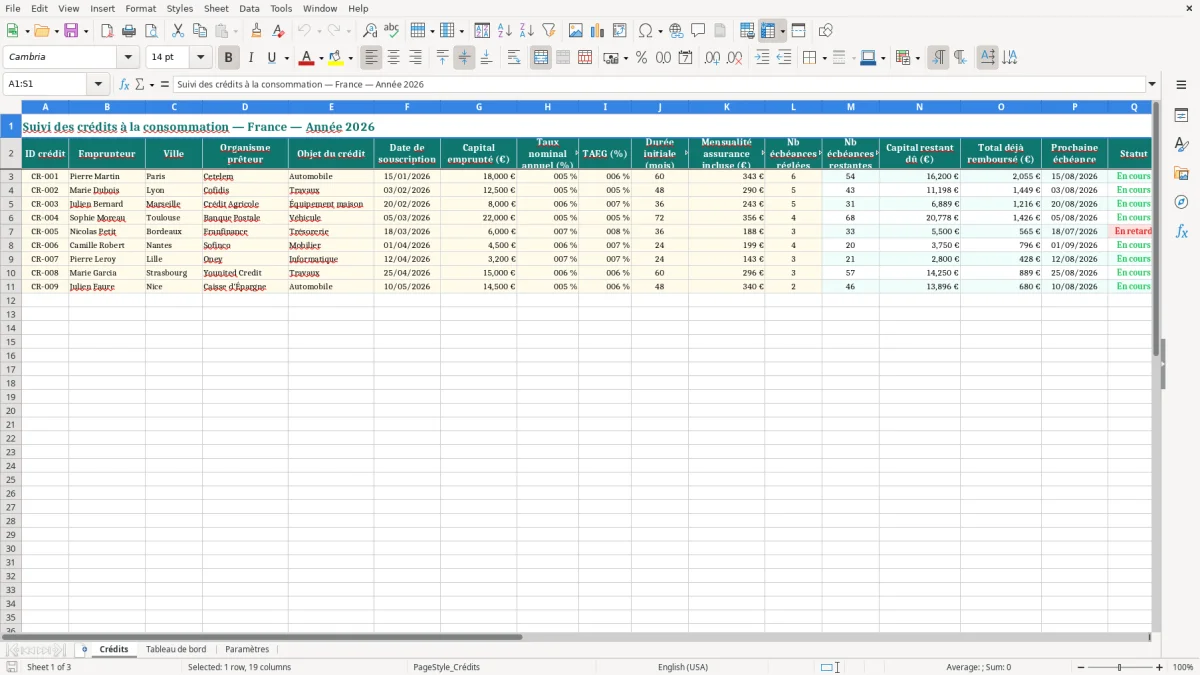Viewport: 1200px width, 675px height.
Task: Toggle Underline formatting
Action: (x=271, y=58)
